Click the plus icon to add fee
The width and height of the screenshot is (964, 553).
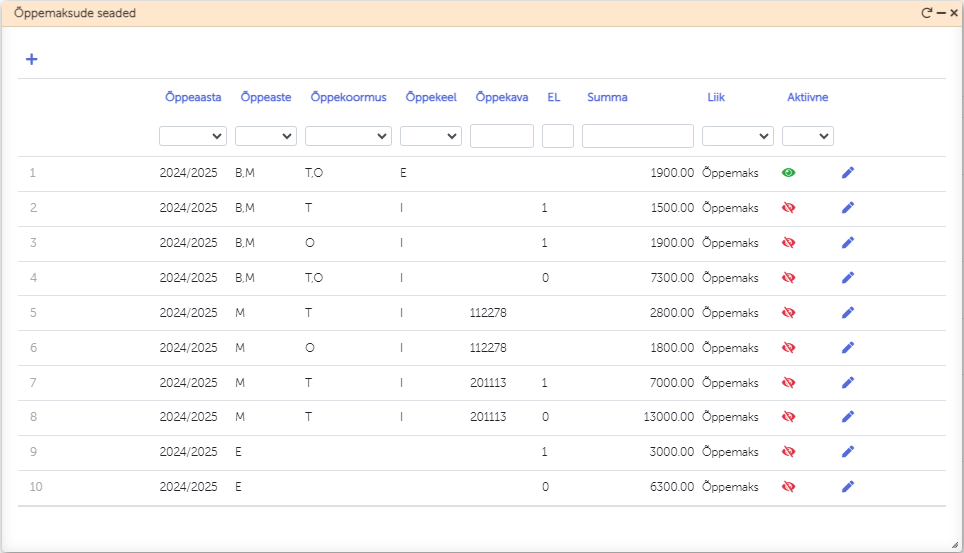tap(31, 60)
